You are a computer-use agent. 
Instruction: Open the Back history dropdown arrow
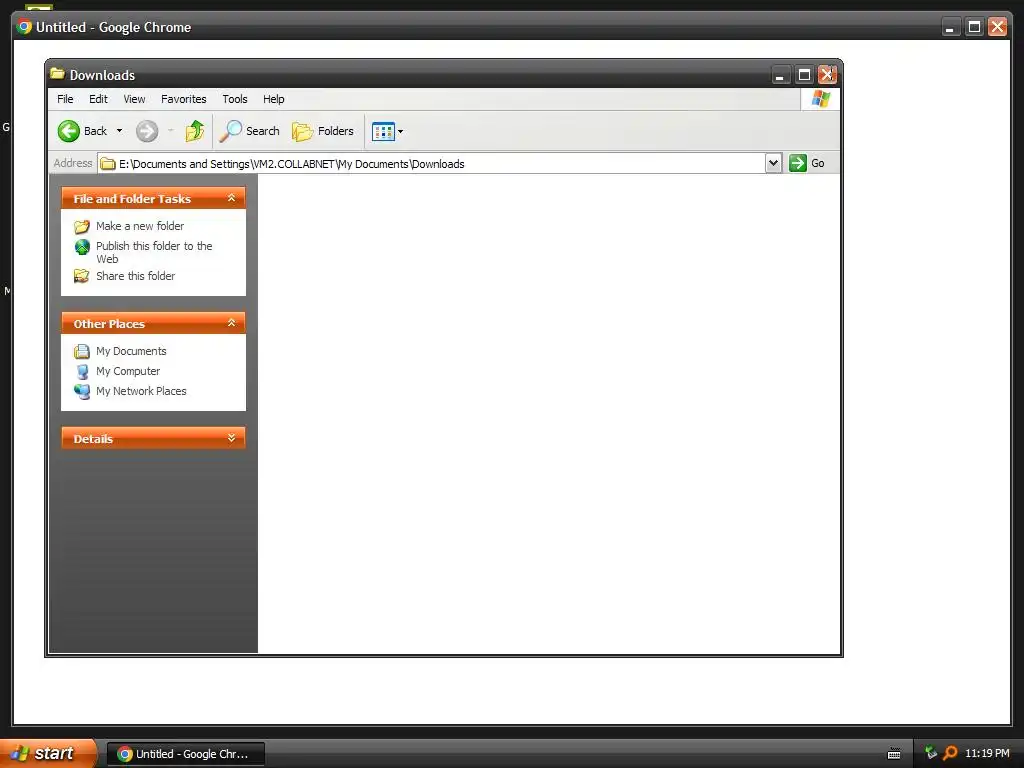[x=119, y=131]
